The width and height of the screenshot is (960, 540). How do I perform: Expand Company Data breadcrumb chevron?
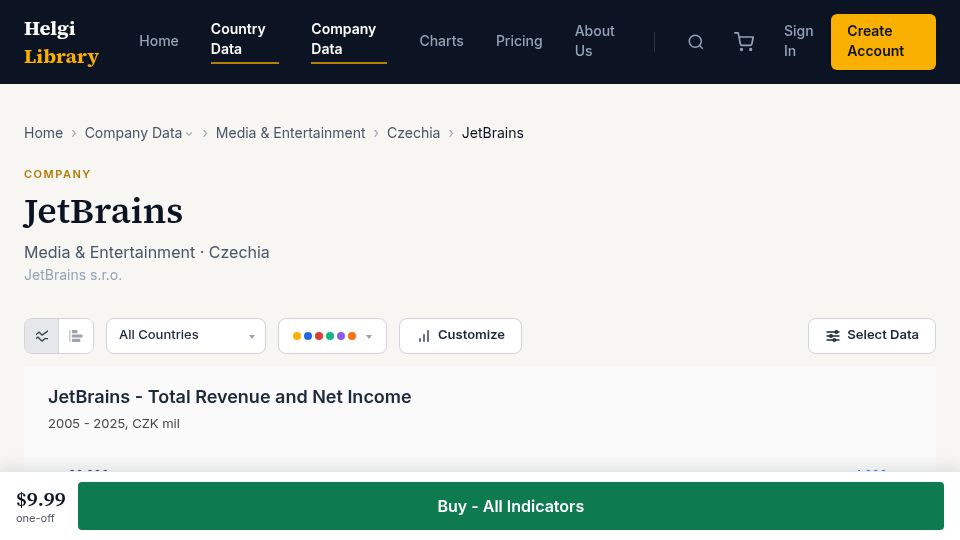click(189, 134)
